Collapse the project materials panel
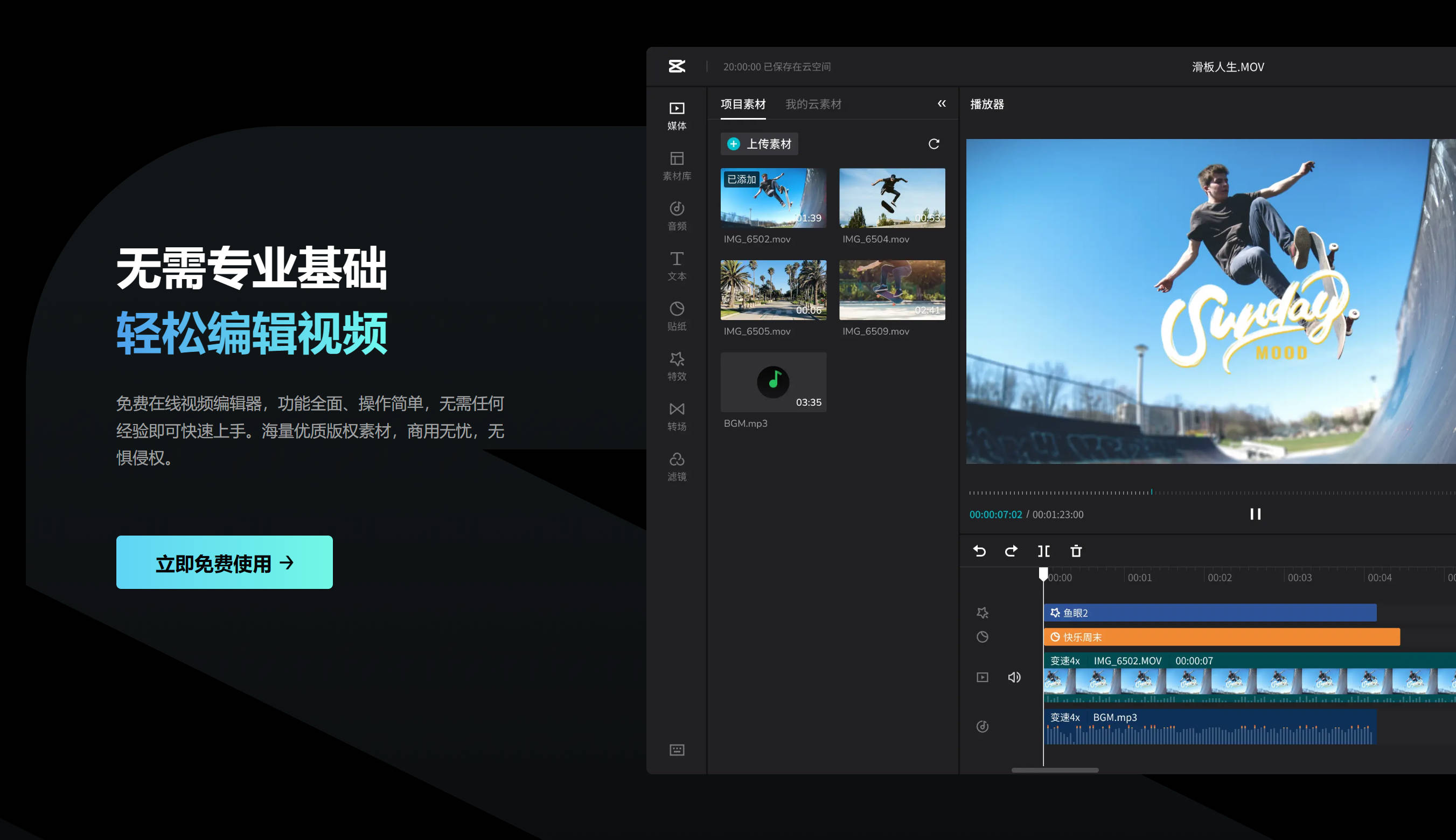 (942, 104)
